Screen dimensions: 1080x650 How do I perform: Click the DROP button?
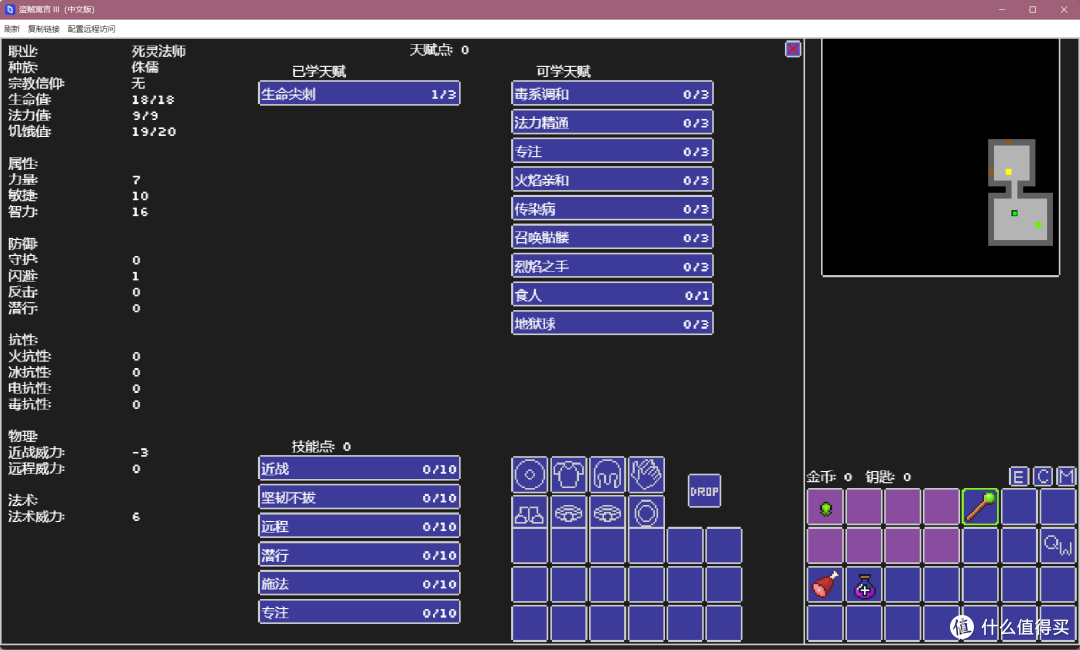pyautogui.click(x=704, y=491)
